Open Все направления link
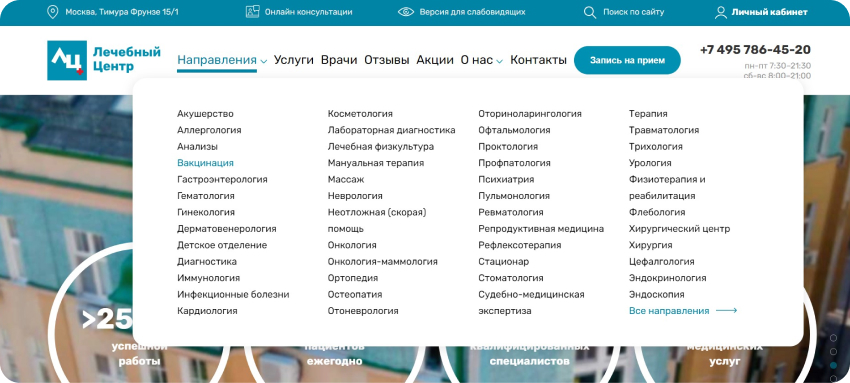Viewport: 850px width, 383px height. (x=669, y=311)
